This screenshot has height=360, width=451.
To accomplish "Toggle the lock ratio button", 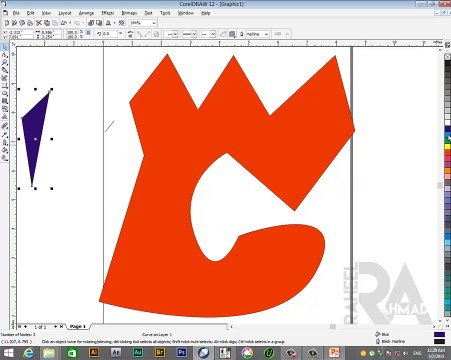I will (88, 33).
